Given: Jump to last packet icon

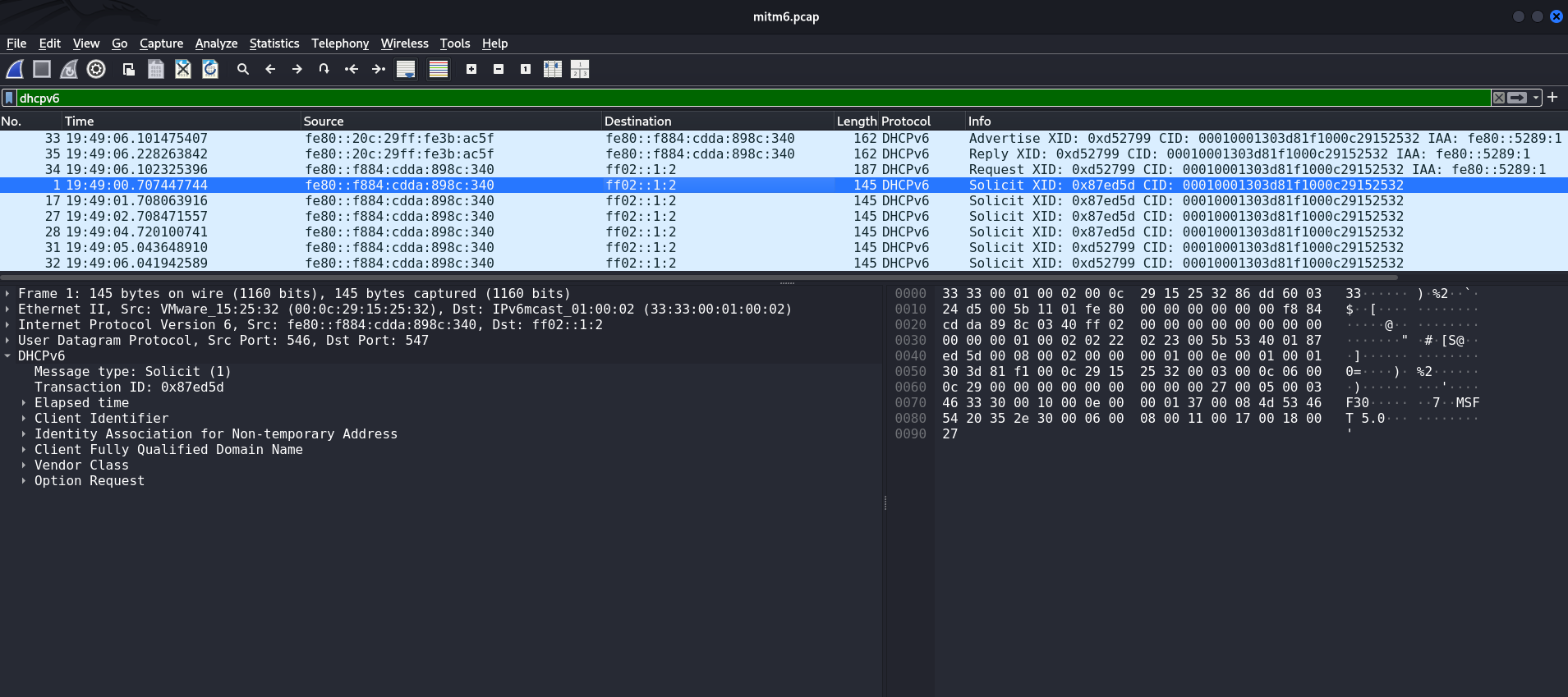Looking at the screenshot, I should (x=379, y=70).
